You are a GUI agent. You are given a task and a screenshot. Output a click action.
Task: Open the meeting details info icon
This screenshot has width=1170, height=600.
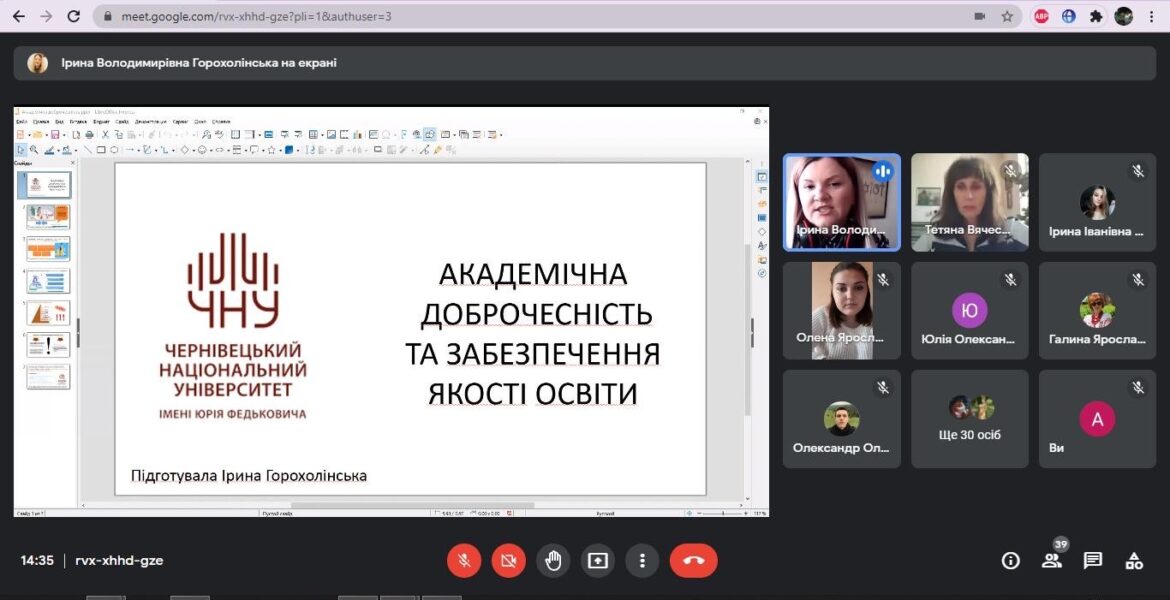pyautogui.click(x=1010, y=560)
